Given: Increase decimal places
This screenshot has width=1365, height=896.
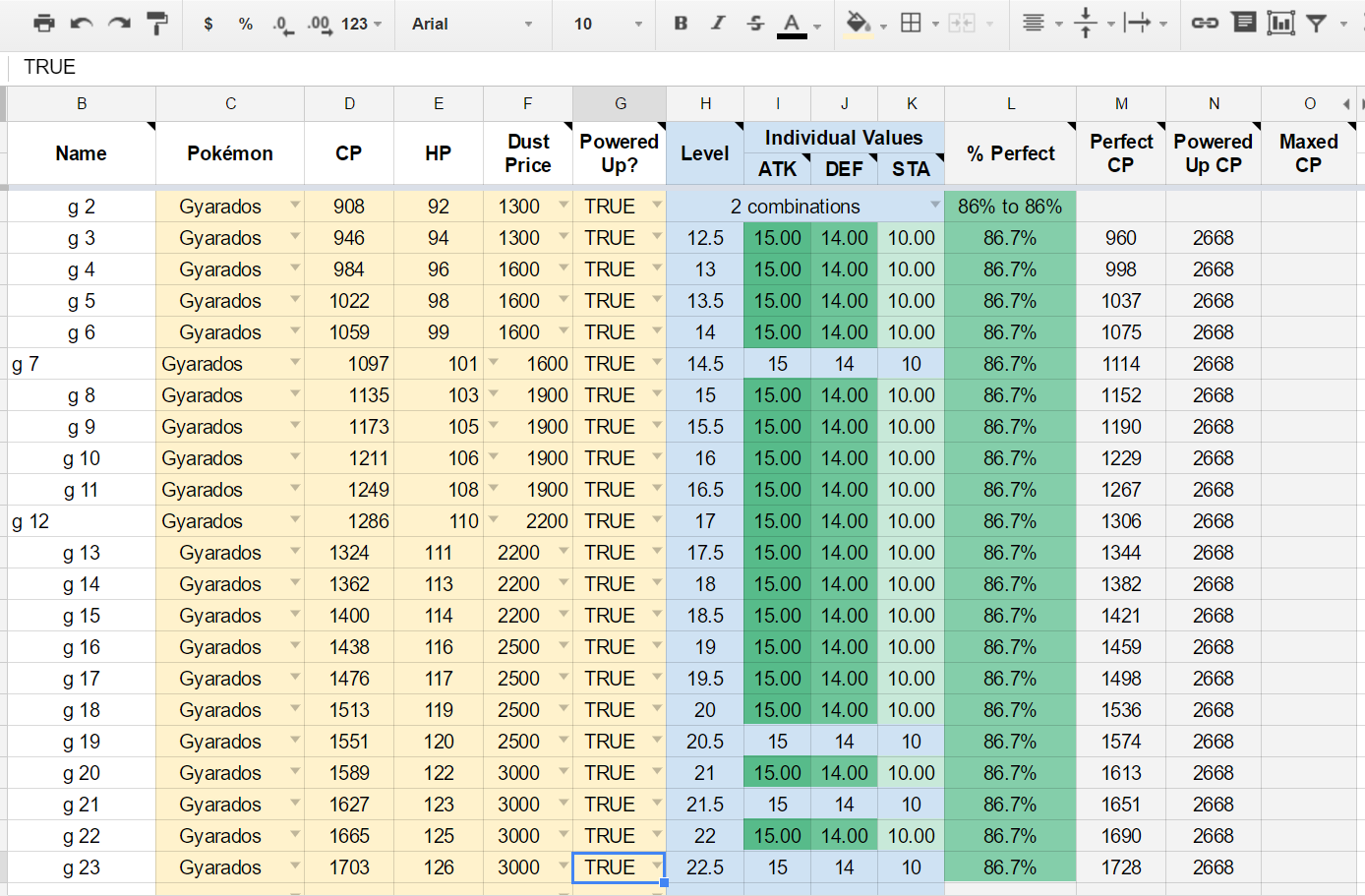Looking at the screenshot, I should point(319,25).
